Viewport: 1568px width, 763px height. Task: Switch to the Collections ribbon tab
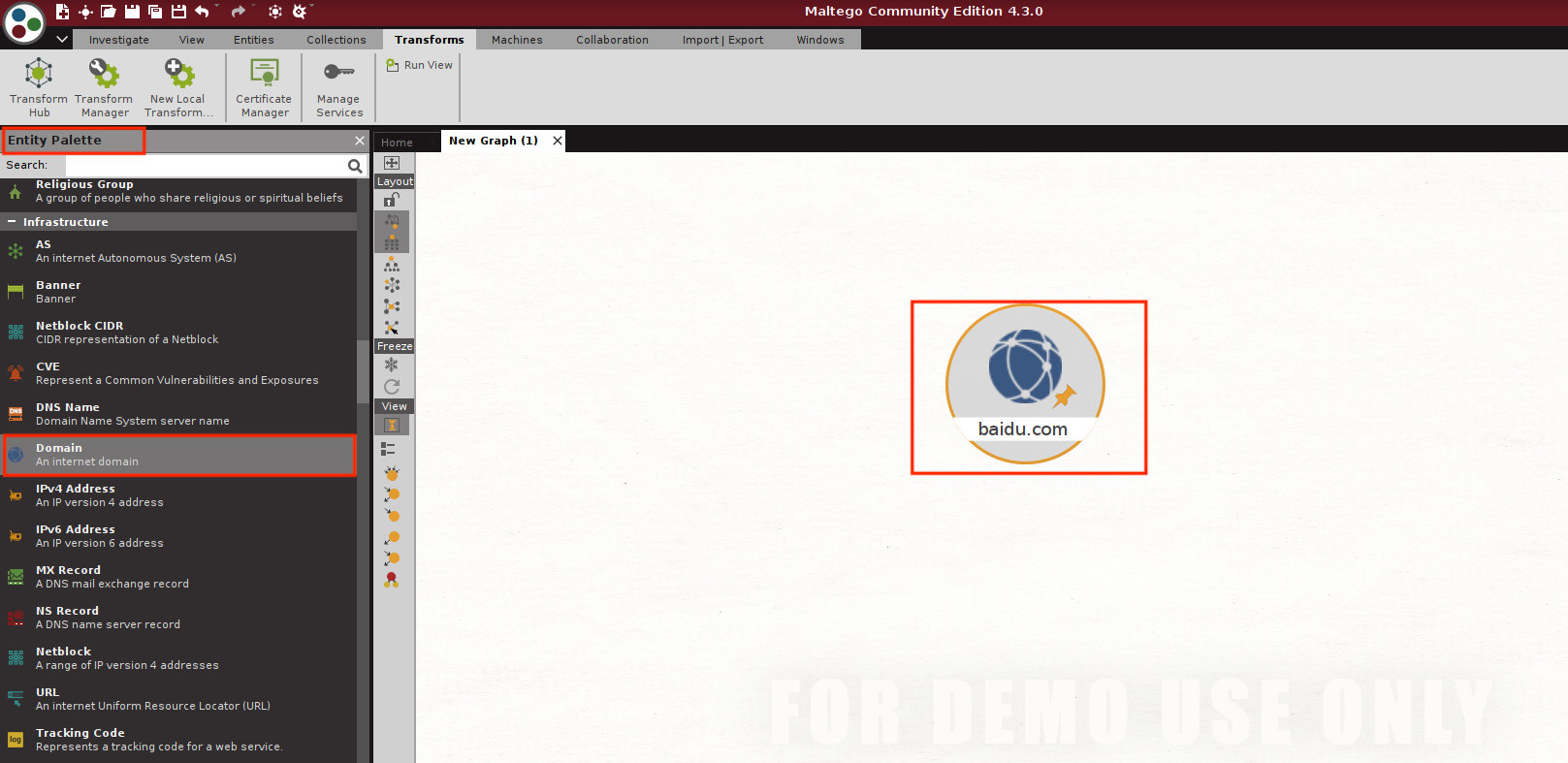[x=336, y=40]
